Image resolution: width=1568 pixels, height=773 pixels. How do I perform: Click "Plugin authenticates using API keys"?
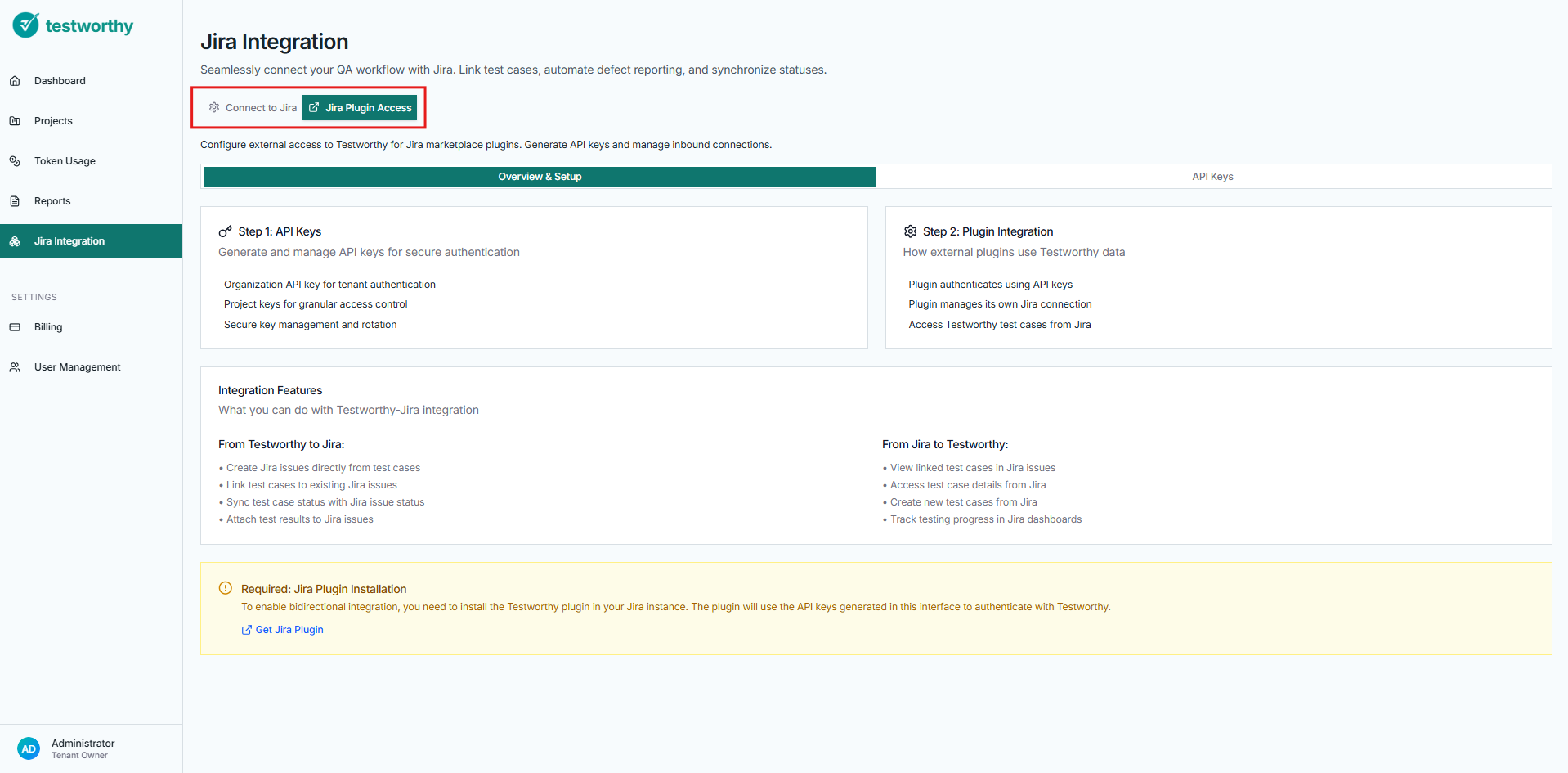(x=991, y=285)
